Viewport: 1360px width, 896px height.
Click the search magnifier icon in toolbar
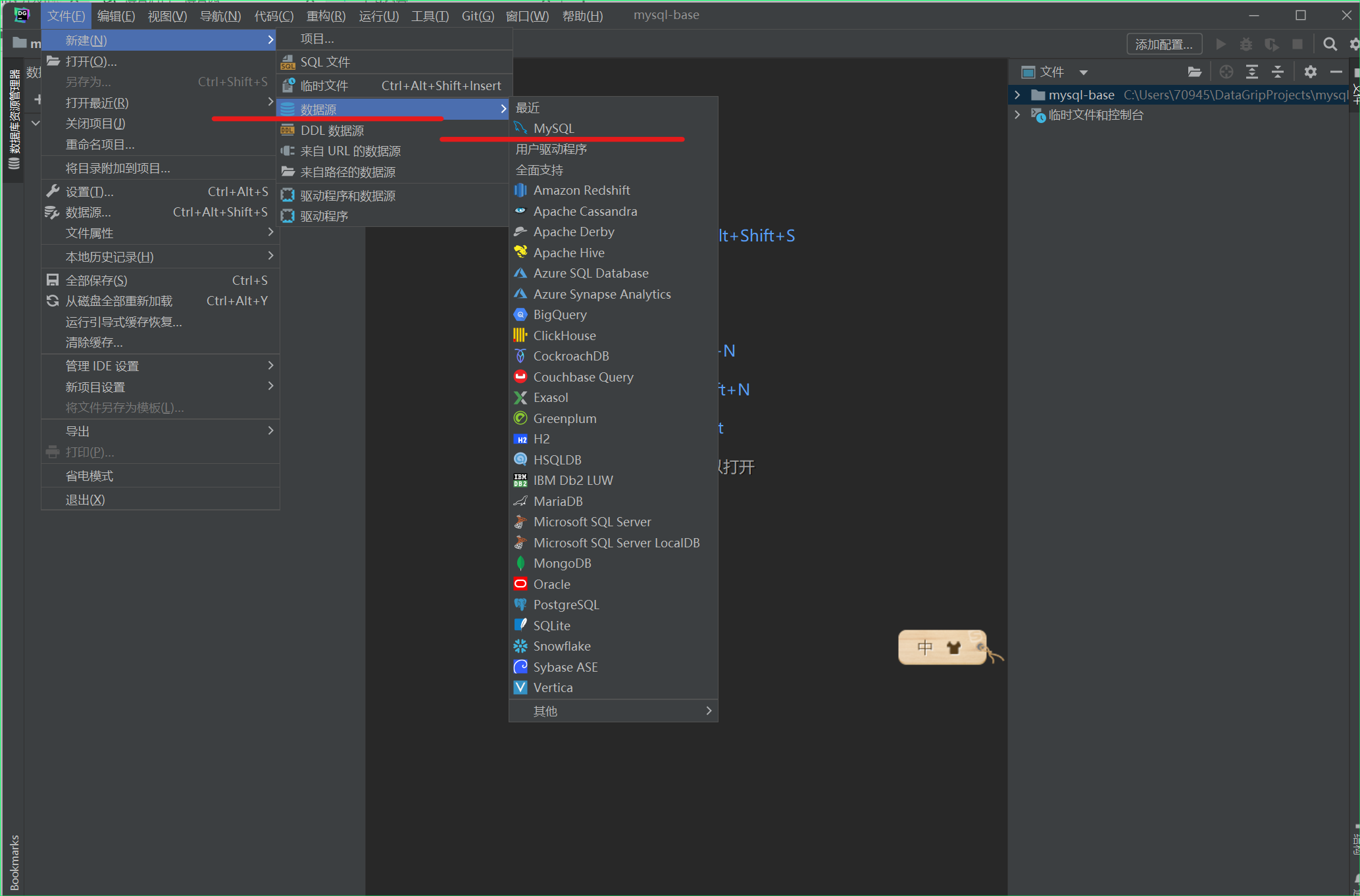[1330, 44]
